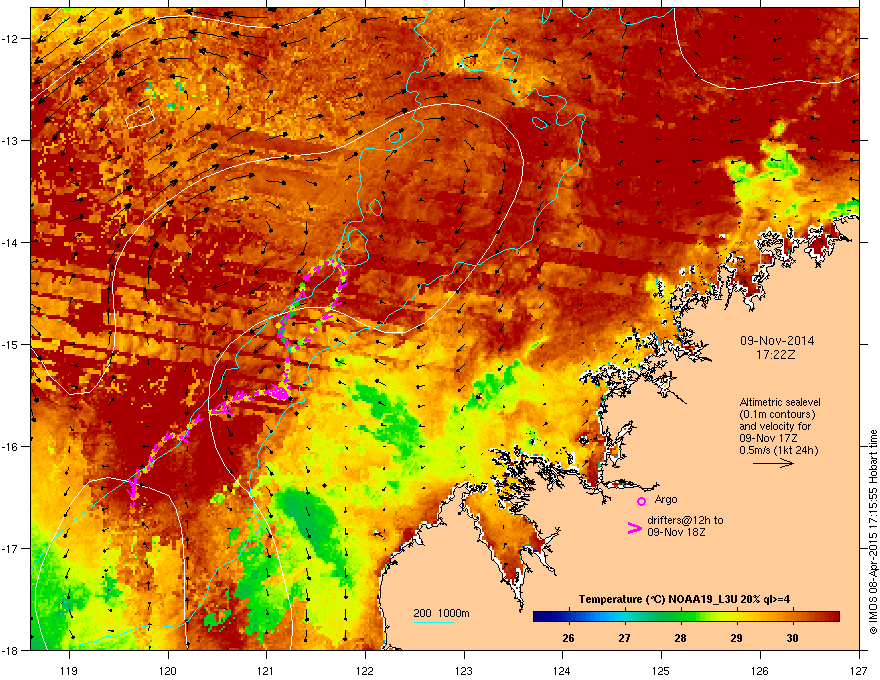880x680 pixels.
Task: Click the 119 longitude axis label
Action: coord(69,670)
